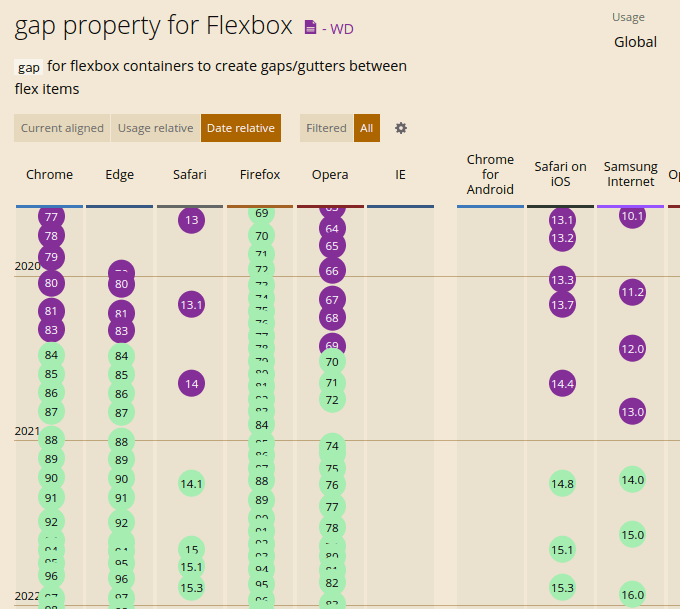The image size is (680, 609).
Task: Click Chrome version 84 cell
Action: pyautogui.click(x=52, y=355)
